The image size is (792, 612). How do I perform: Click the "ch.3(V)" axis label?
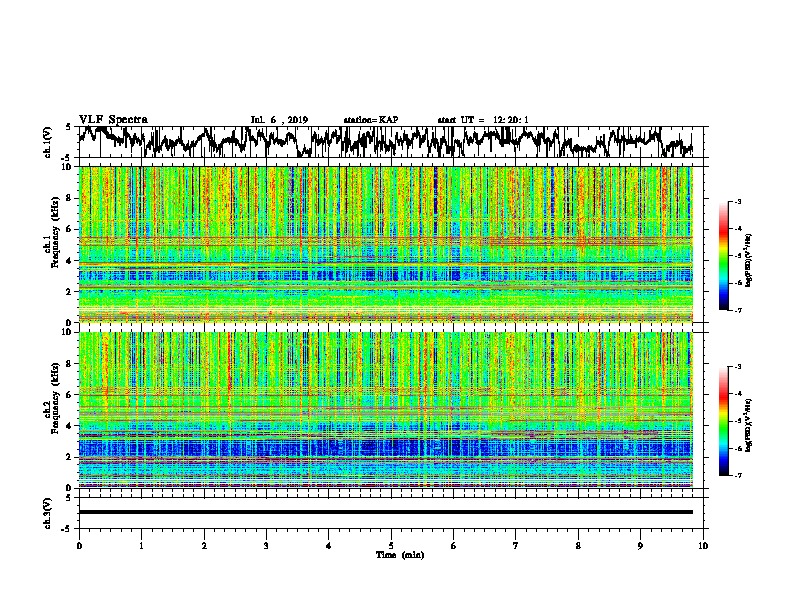click(48, 514)
